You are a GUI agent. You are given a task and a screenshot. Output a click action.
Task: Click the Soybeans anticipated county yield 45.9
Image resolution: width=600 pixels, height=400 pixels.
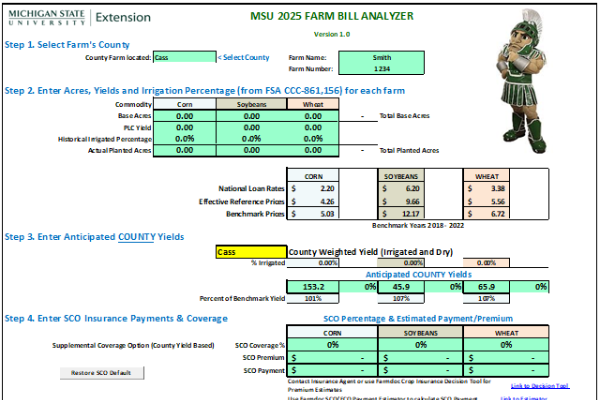click(x=401, y=287)
